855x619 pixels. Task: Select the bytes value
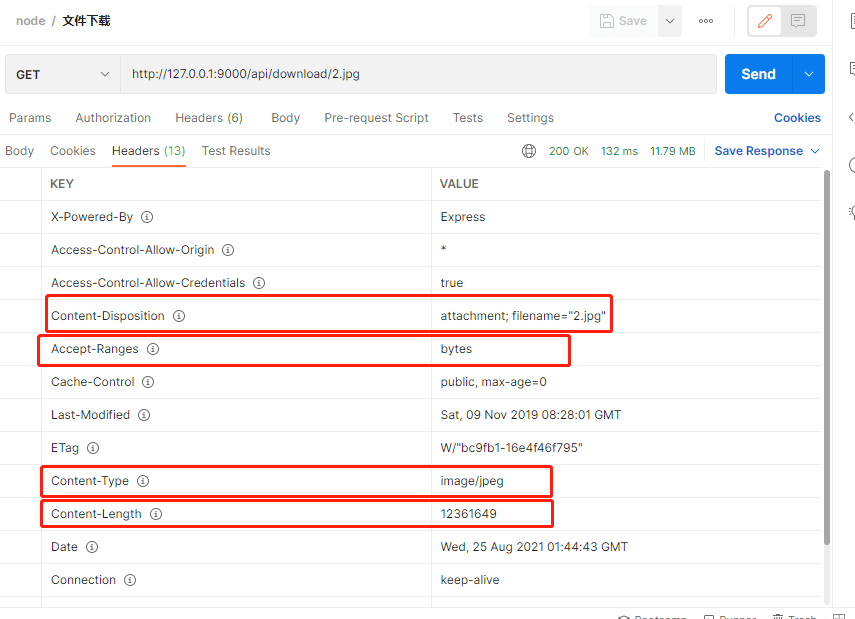coord(456,349)
